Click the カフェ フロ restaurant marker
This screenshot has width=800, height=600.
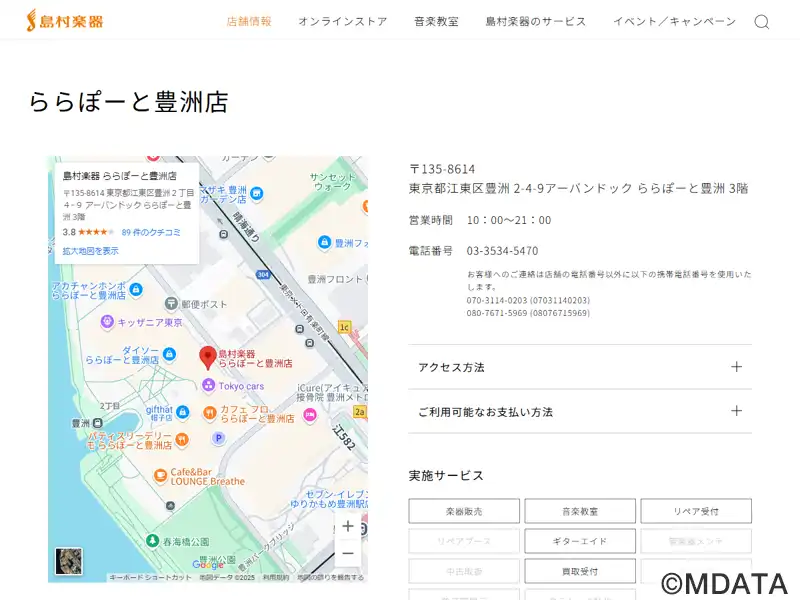210,413
